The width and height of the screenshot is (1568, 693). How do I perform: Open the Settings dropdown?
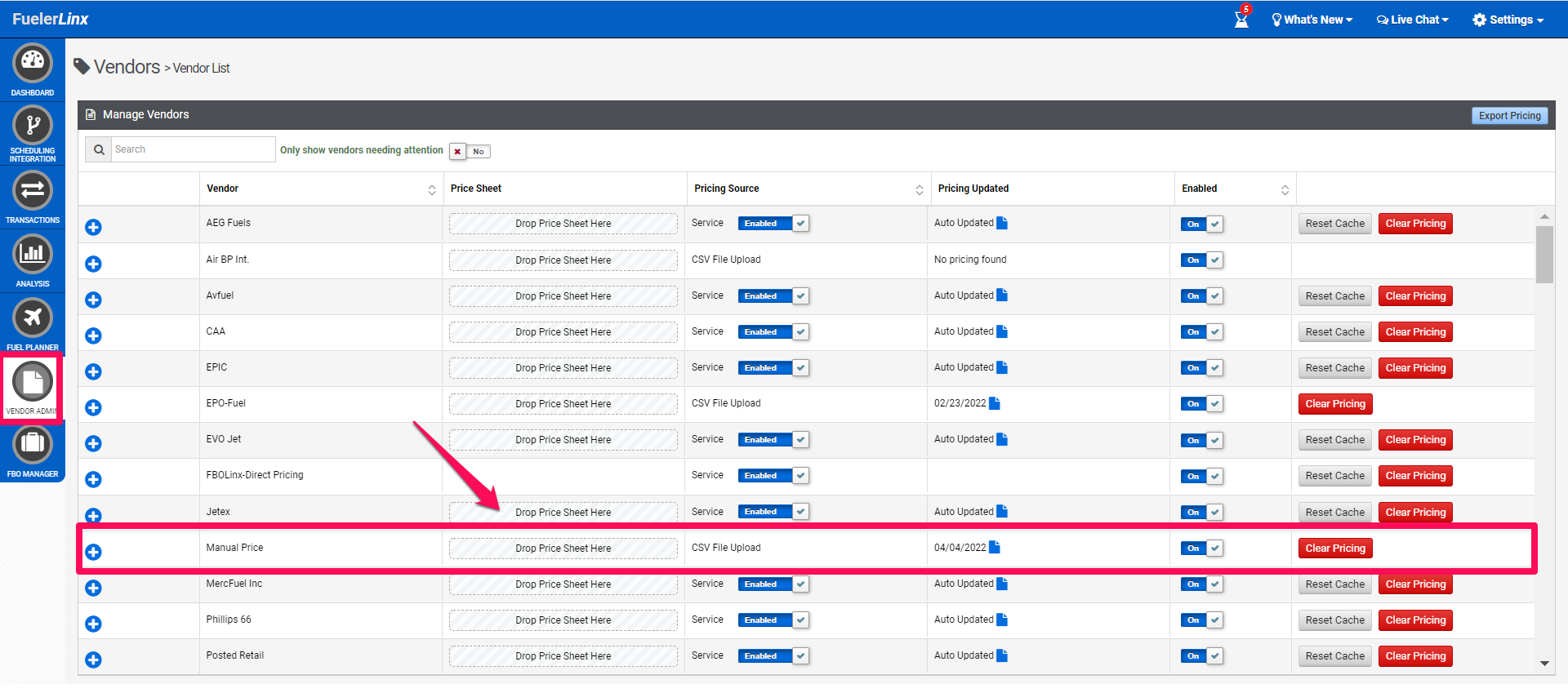click(1508, 20)
